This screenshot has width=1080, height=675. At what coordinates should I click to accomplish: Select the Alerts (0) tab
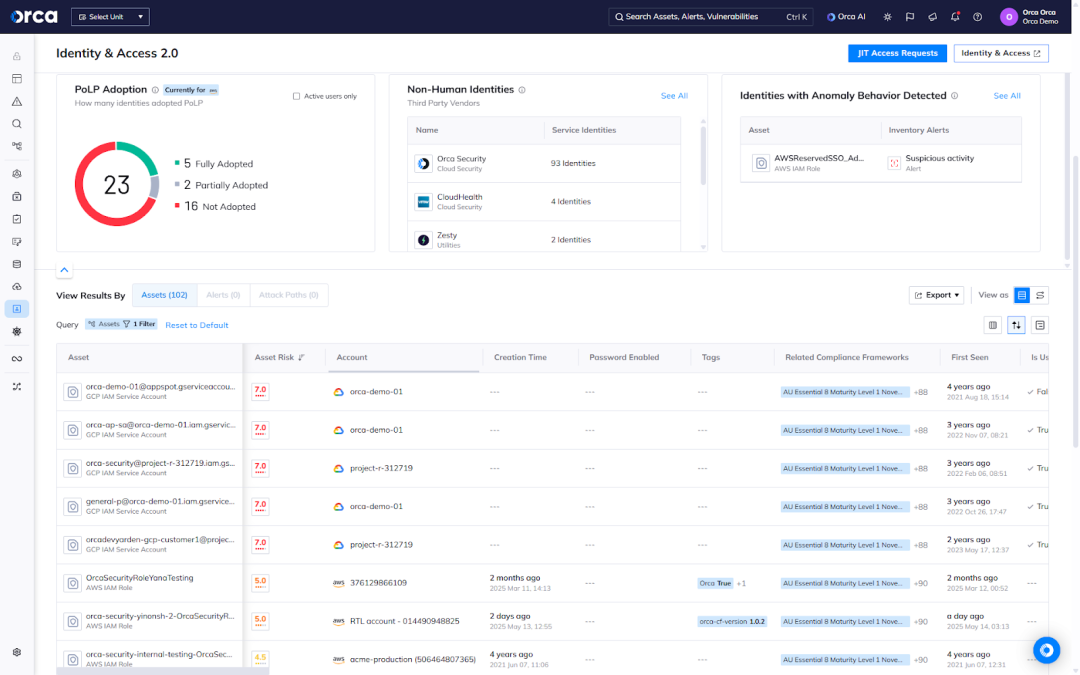click(223, 295)
